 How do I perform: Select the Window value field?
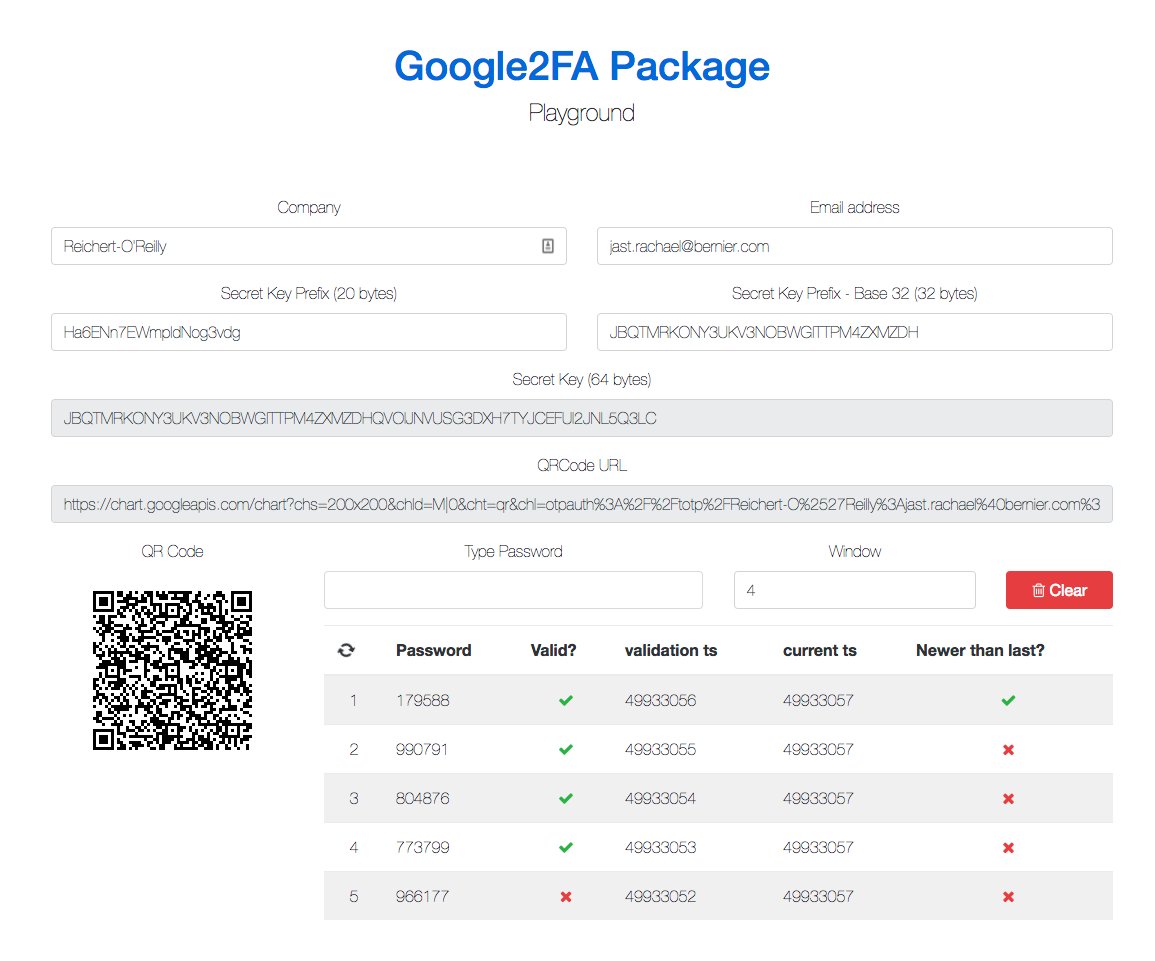point(854,590)
